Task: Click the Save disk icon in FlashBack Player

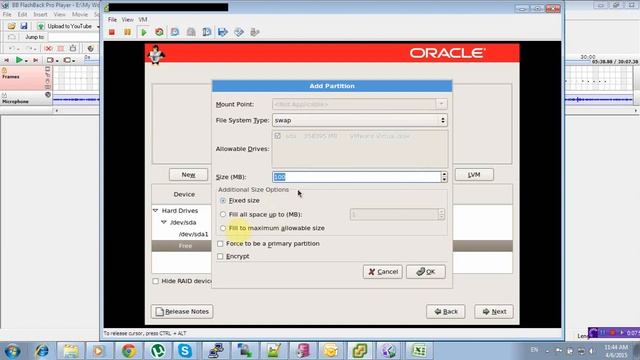Action: 24,26
